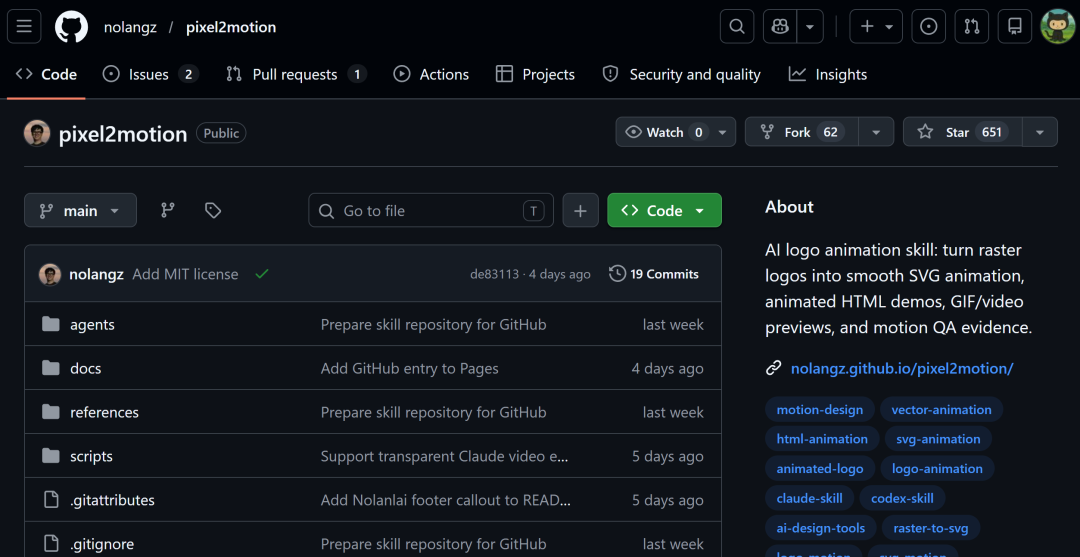This screenshot has height=557, width=1080.
Task: Click the .gitattributes file icon
Action: (50, 501)
